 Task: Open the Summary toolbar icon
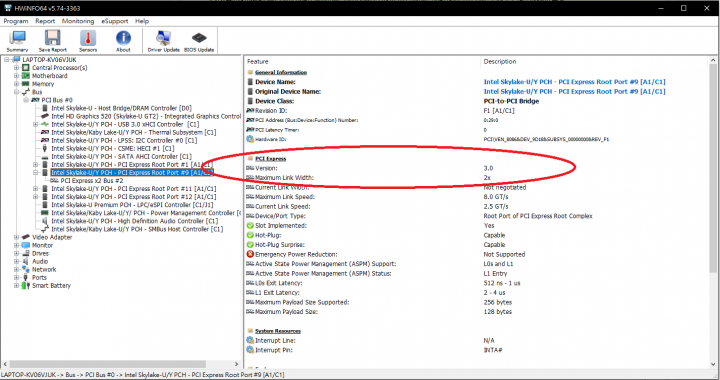(x=17, y=41)
